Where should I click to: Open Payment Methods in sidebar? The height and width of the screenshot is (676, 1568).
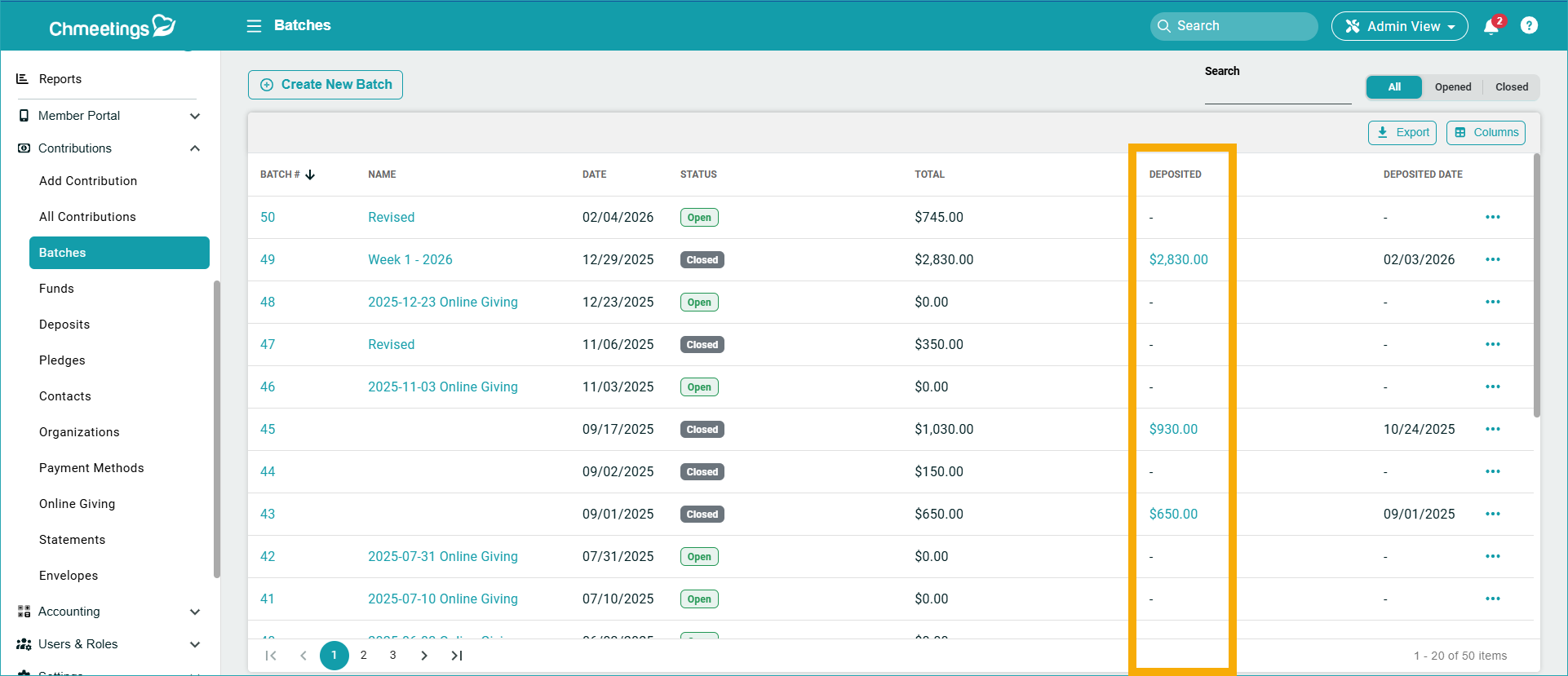point(91,468)
